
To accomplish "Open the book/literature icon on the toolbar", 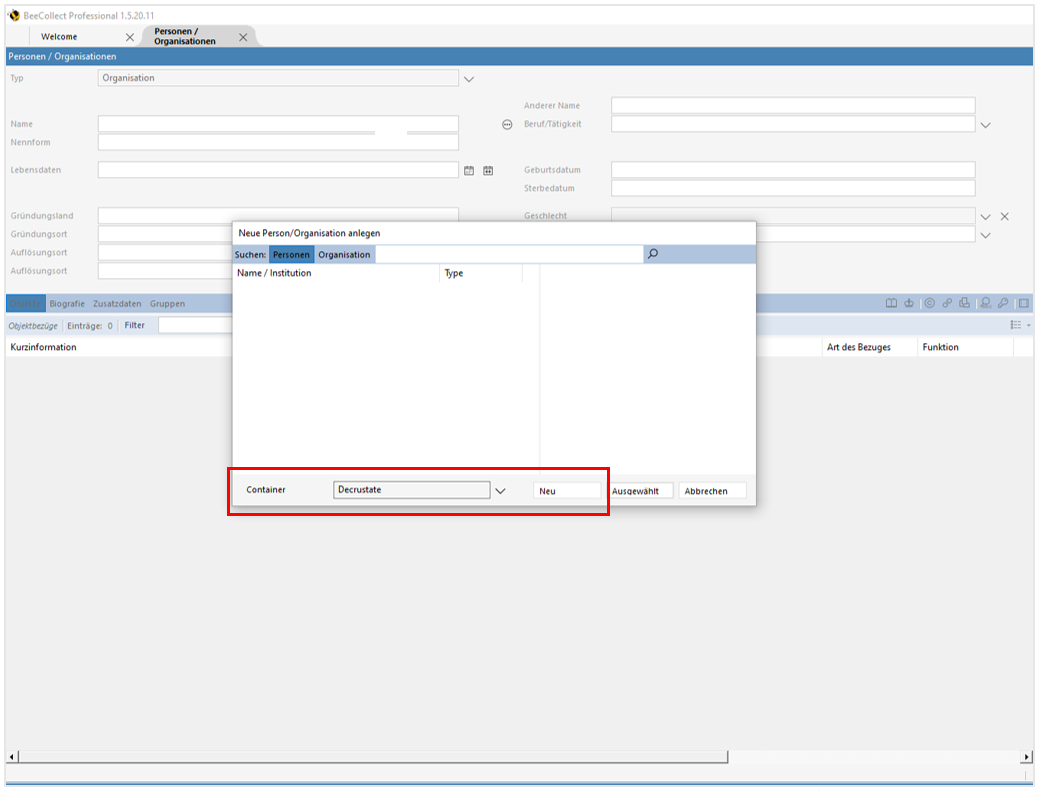I will coord(892,303).
